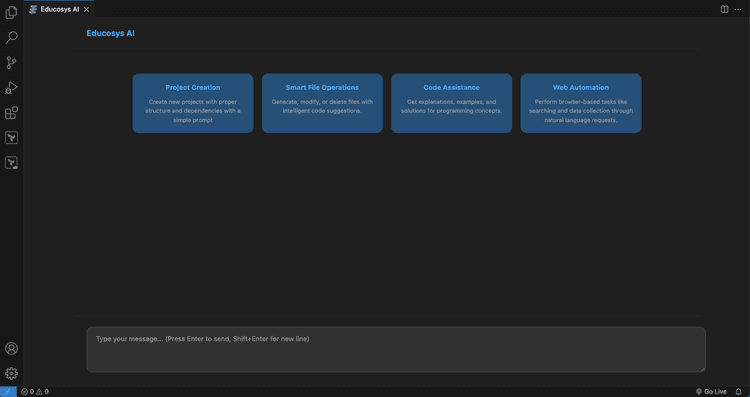Open the Accounts menu icon
The image size is (750, 397).
click(11, 348)
